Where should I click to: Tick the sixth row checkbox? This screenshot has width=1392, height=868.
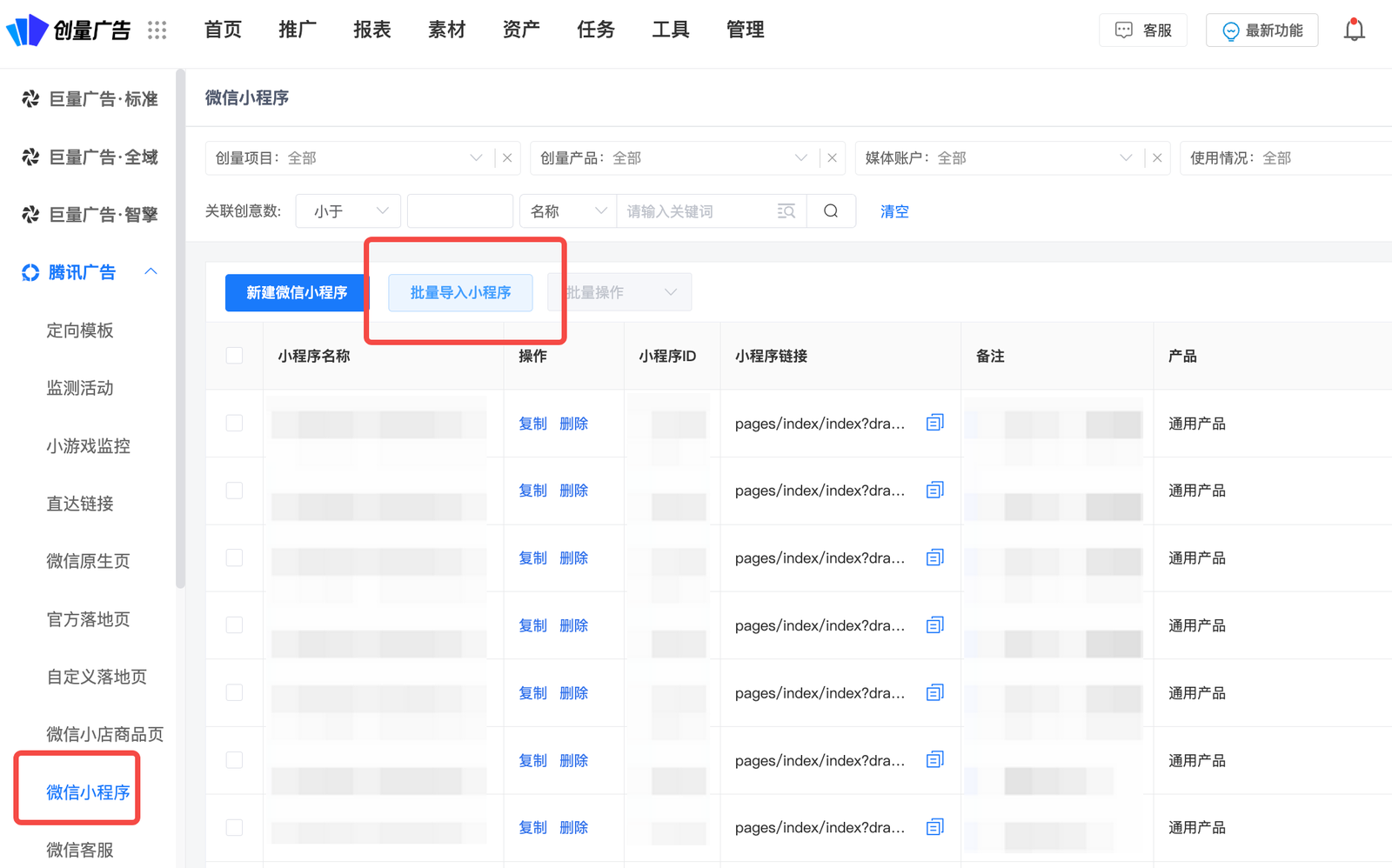pyautogui.click(x=234, y=760)
